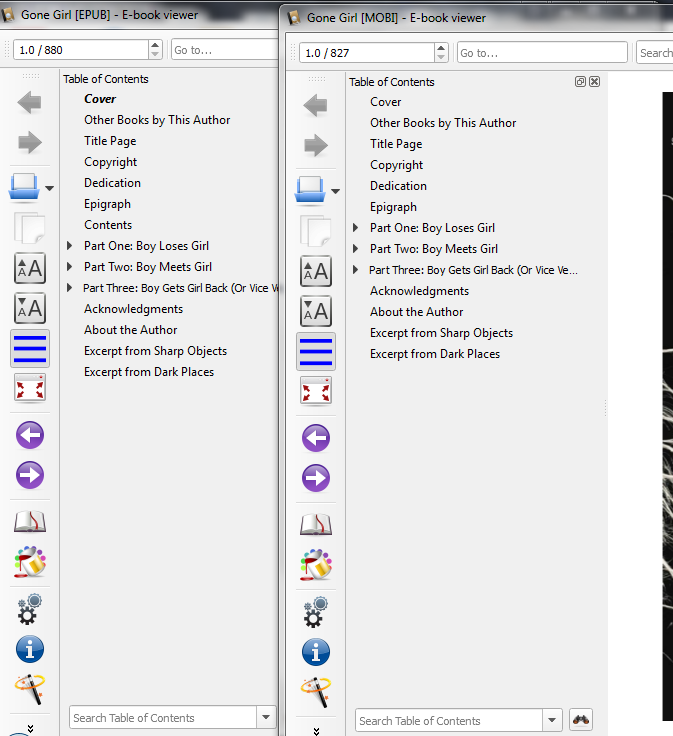Click binoculars search button in MOBI viewer

[581, 720]
